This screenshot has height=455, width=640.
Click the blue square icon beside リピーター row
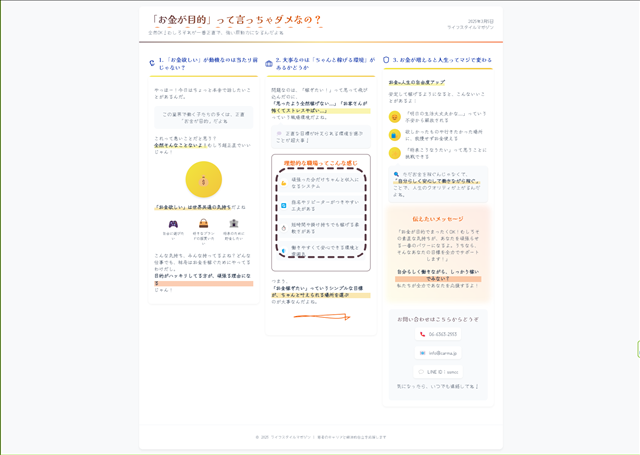pos(284,206)
